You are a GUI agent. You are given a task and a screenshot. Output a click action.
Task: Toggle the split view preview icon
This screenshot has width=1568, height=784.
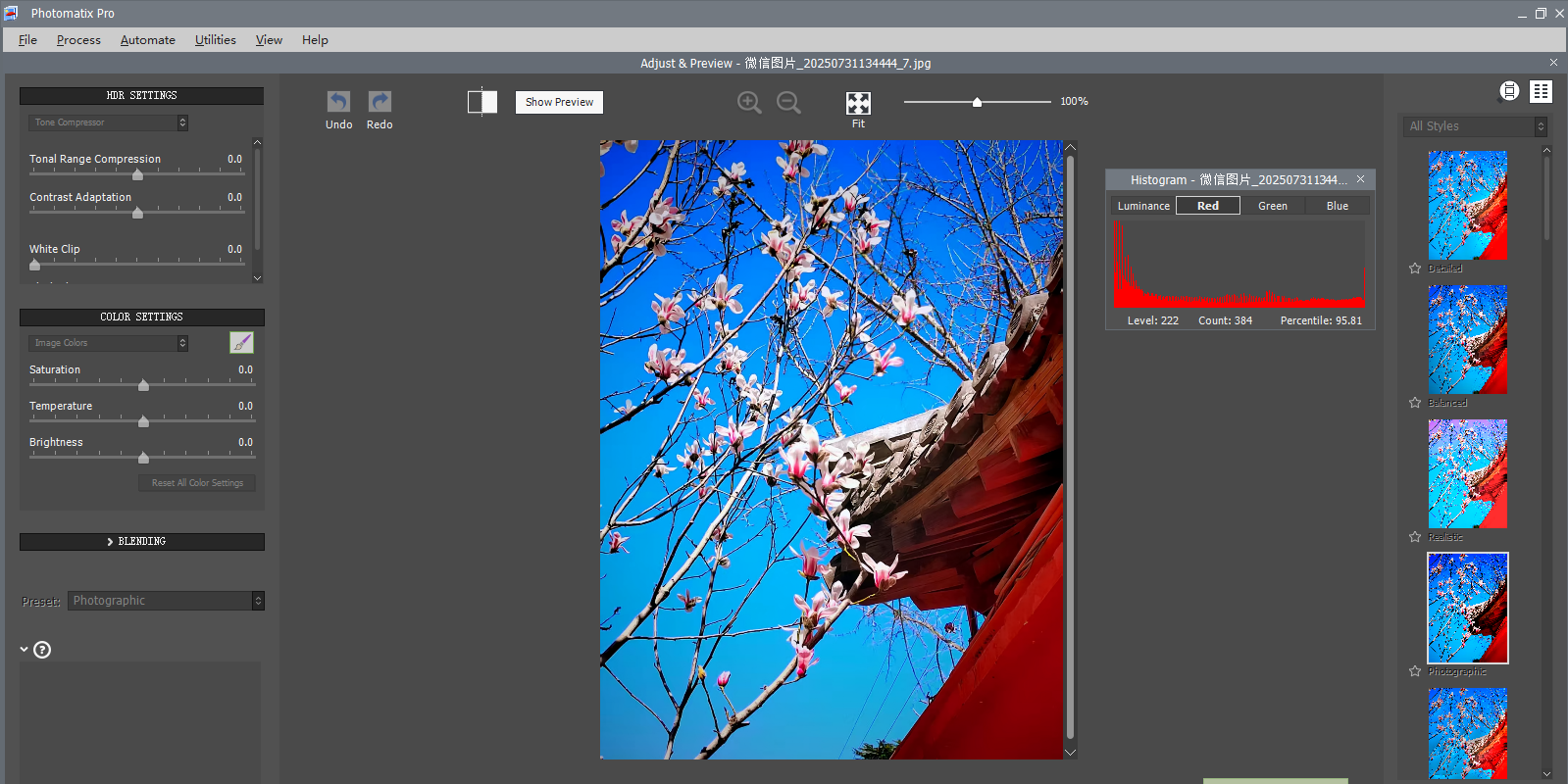481,102
